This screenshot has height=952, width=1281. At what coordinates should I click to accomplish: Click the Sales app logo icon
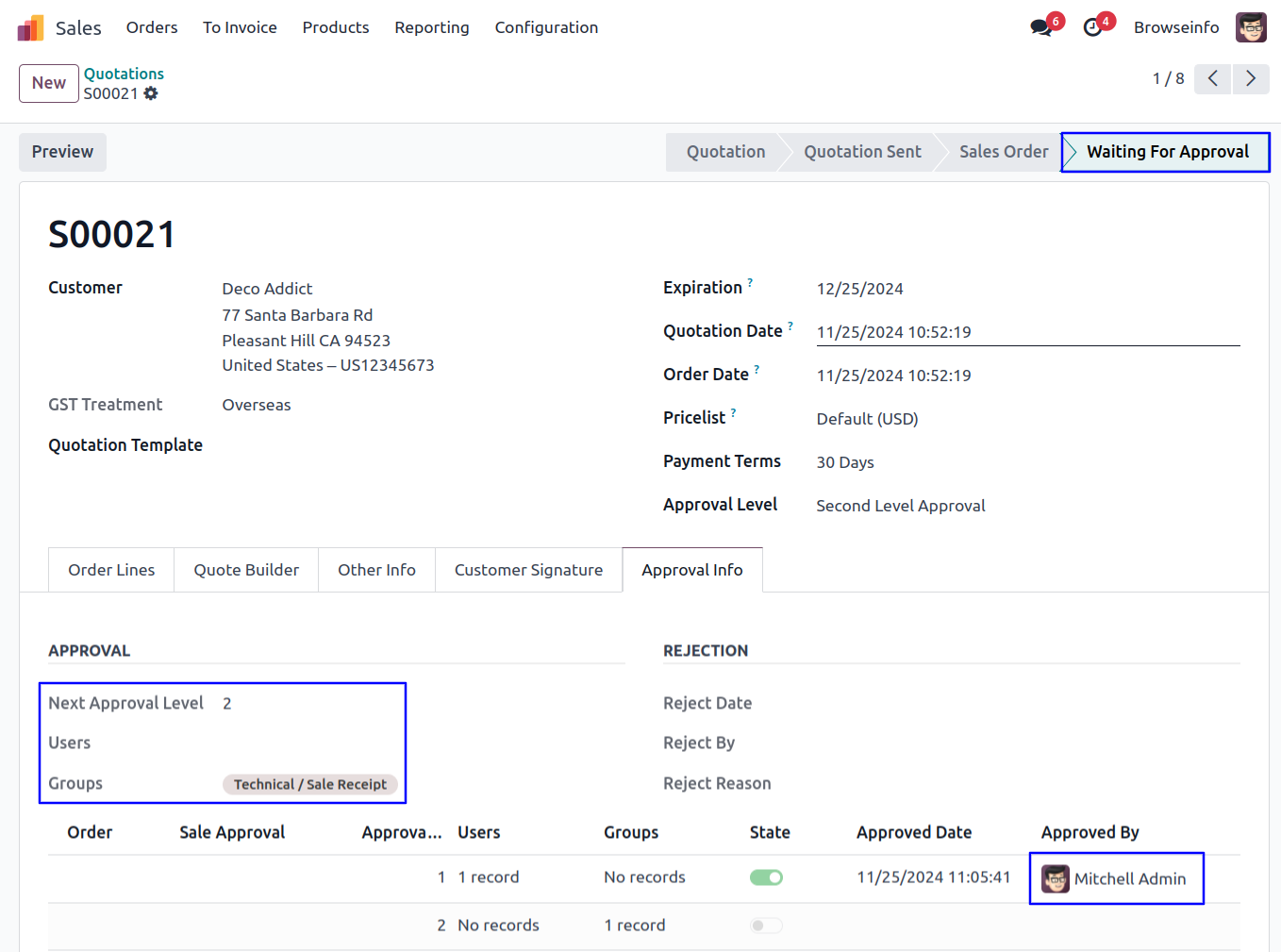[30, 28]
